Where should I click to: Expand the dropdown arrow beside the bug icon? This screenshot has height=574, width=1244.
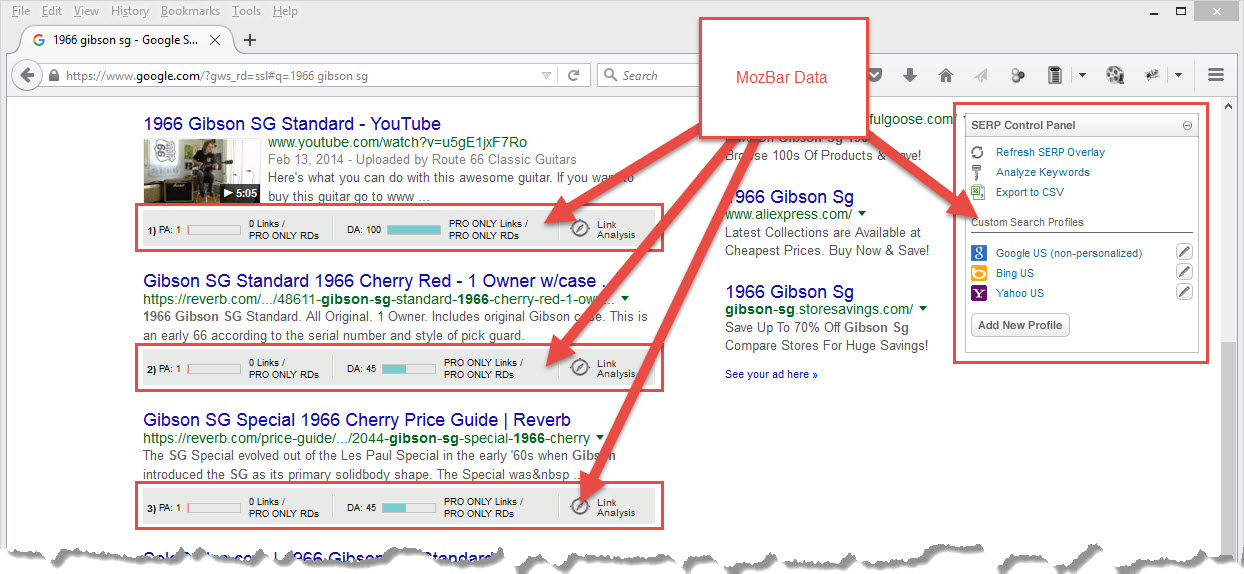1179,75
